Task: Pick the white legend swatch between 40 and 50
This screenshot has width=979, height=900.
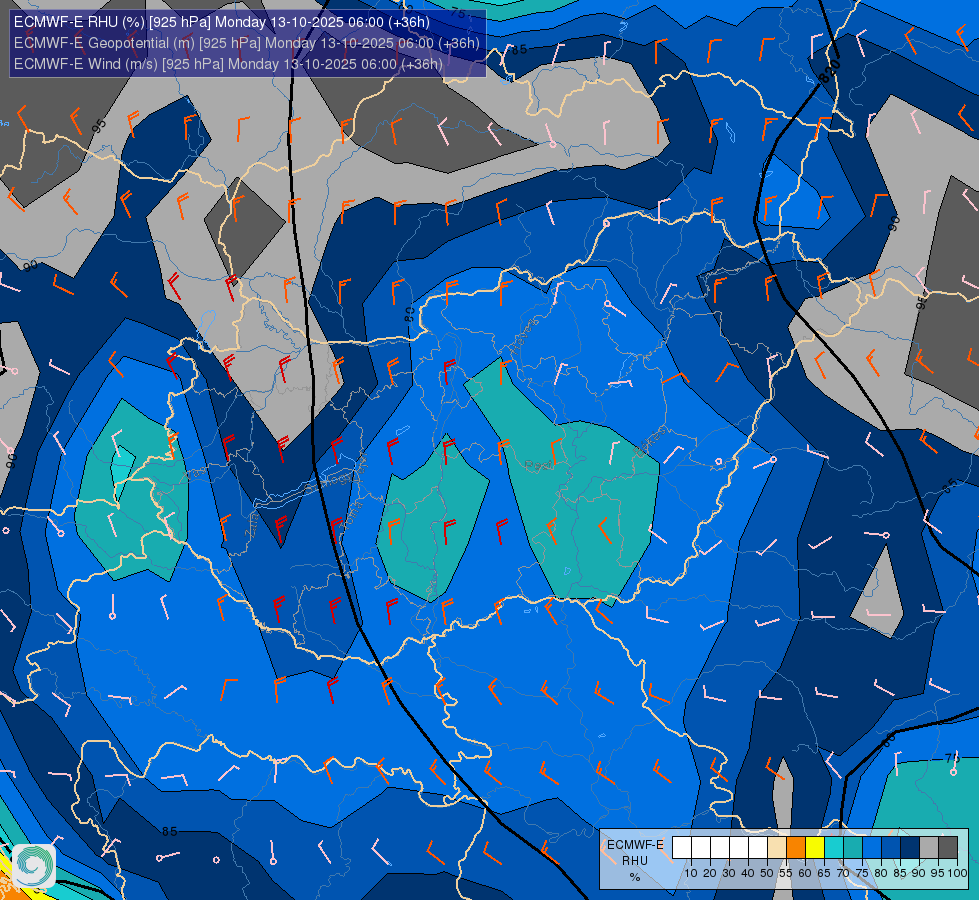Action: click(x=758, y=847)
